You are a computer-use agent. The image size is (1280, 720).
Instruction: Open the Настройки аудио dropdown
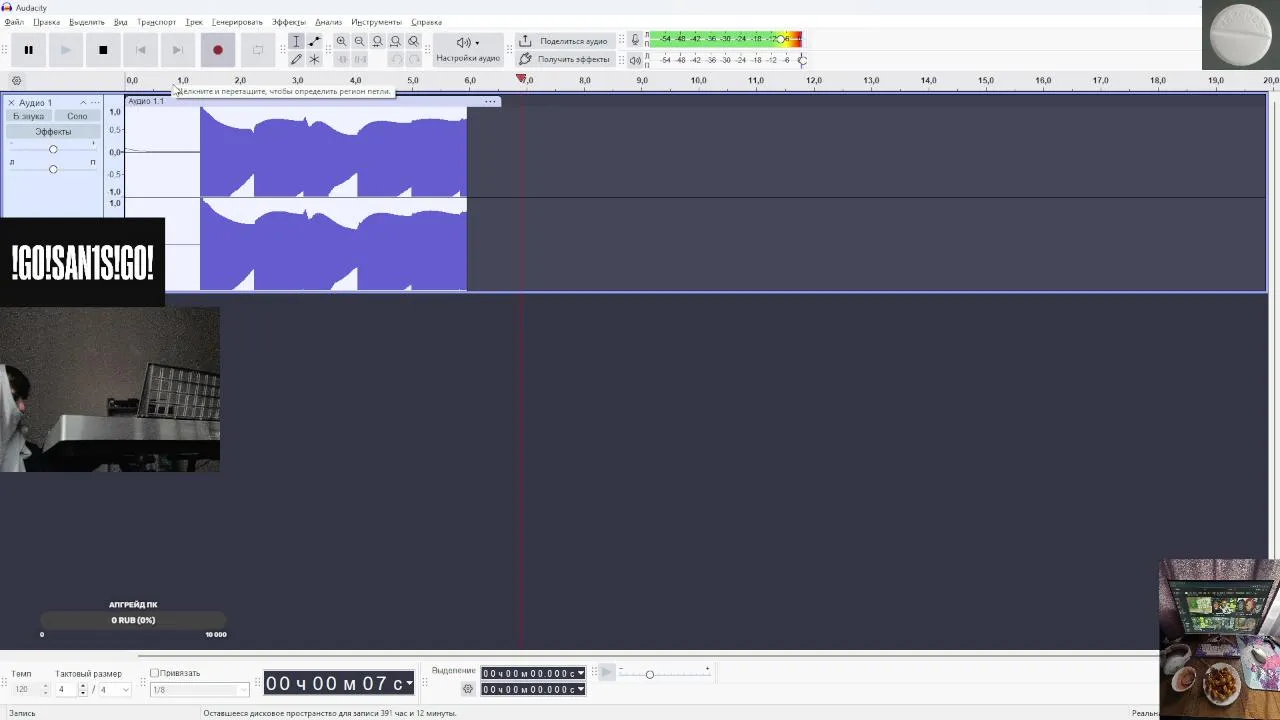(467, 50)
